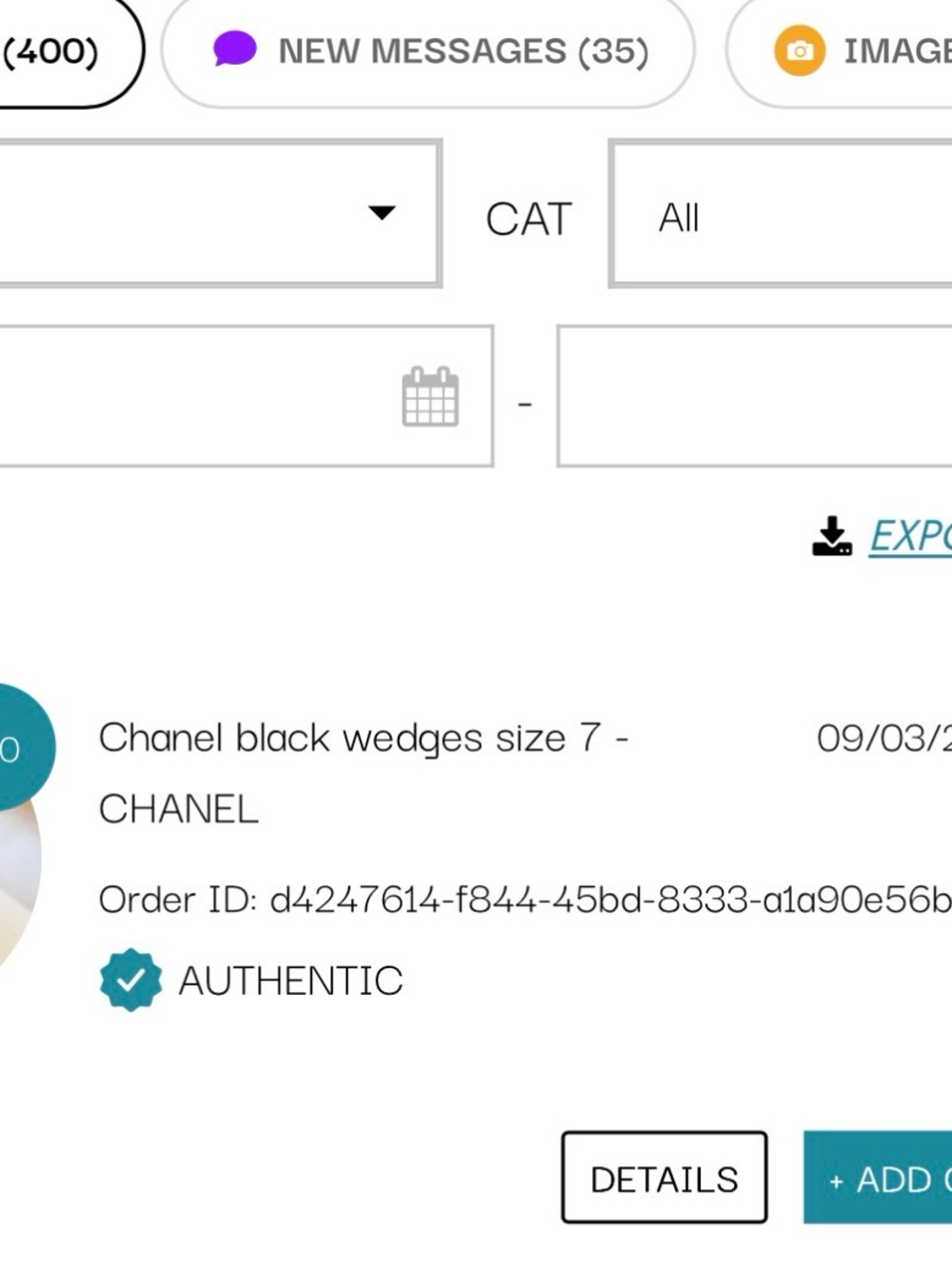This screenshot has width=952, height=1269.
Task: Click the Details button
Action: click(664, 1178)
